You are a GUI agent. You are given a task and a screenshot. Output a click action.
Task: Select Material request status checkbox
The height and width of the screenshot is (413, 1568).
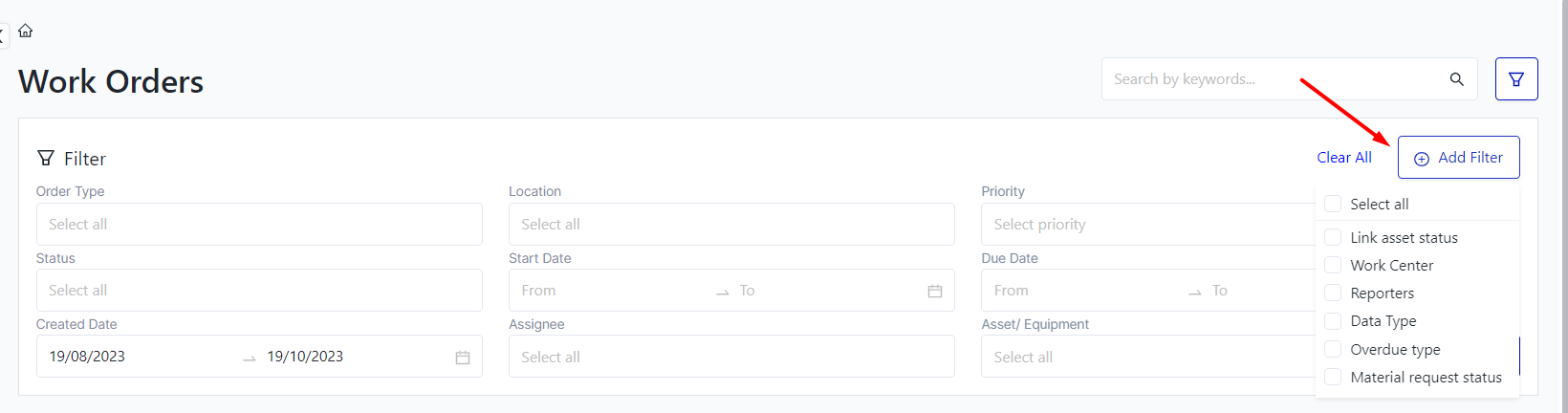tap(1333, 377)
